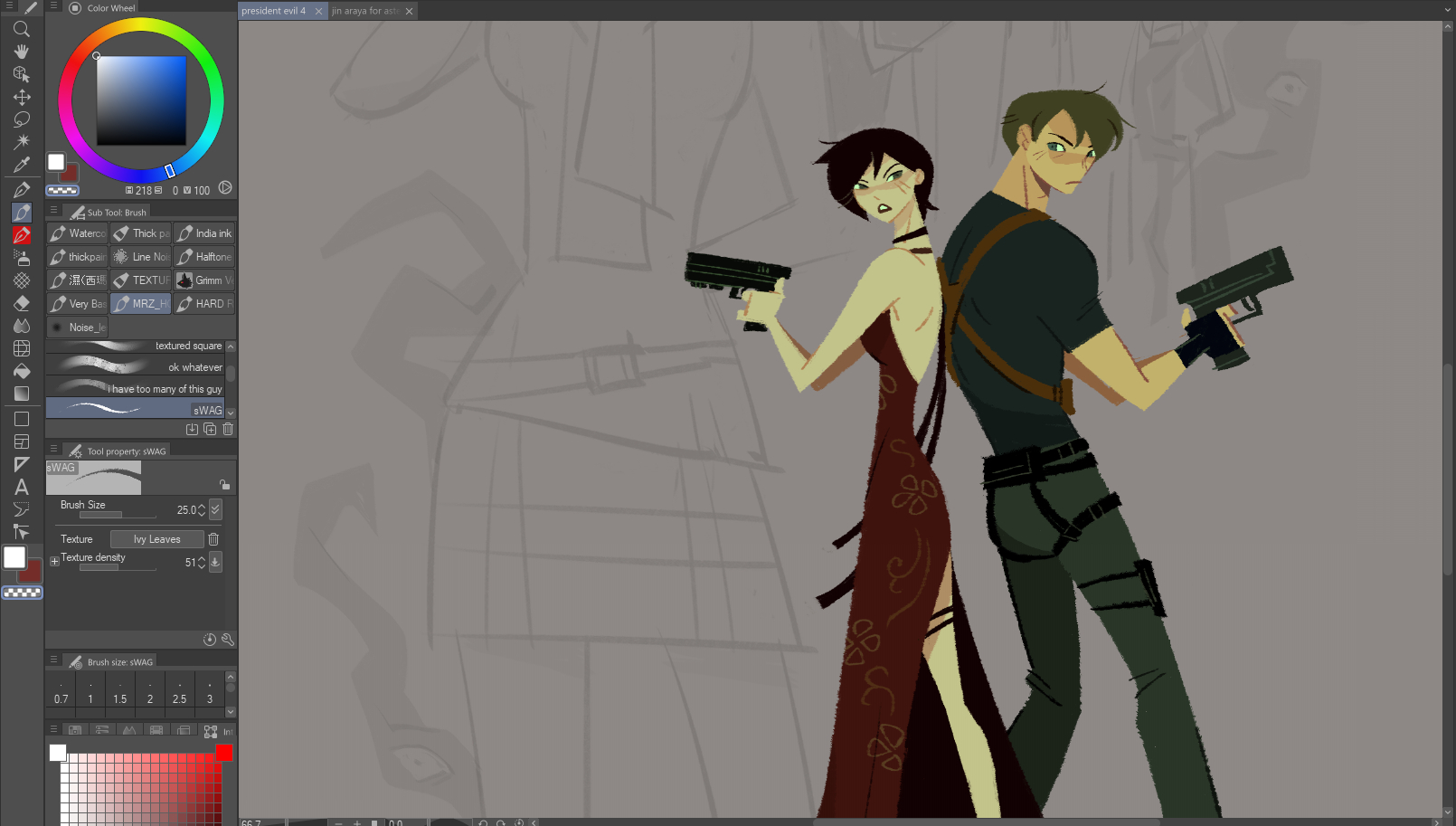Pick the Lasso selection tool
1456x826 pixels.
click(22, 119)
